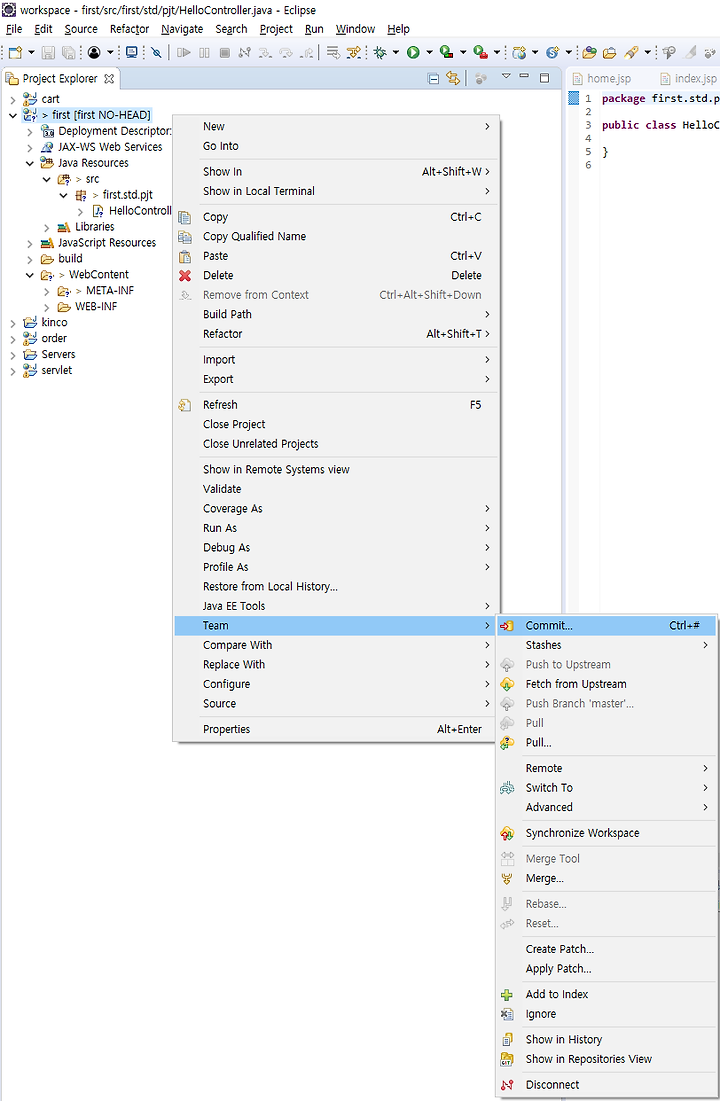720x1101 pixels.
Task: Click the Ignore icon in Team submenu
Action: [507, 1014]
